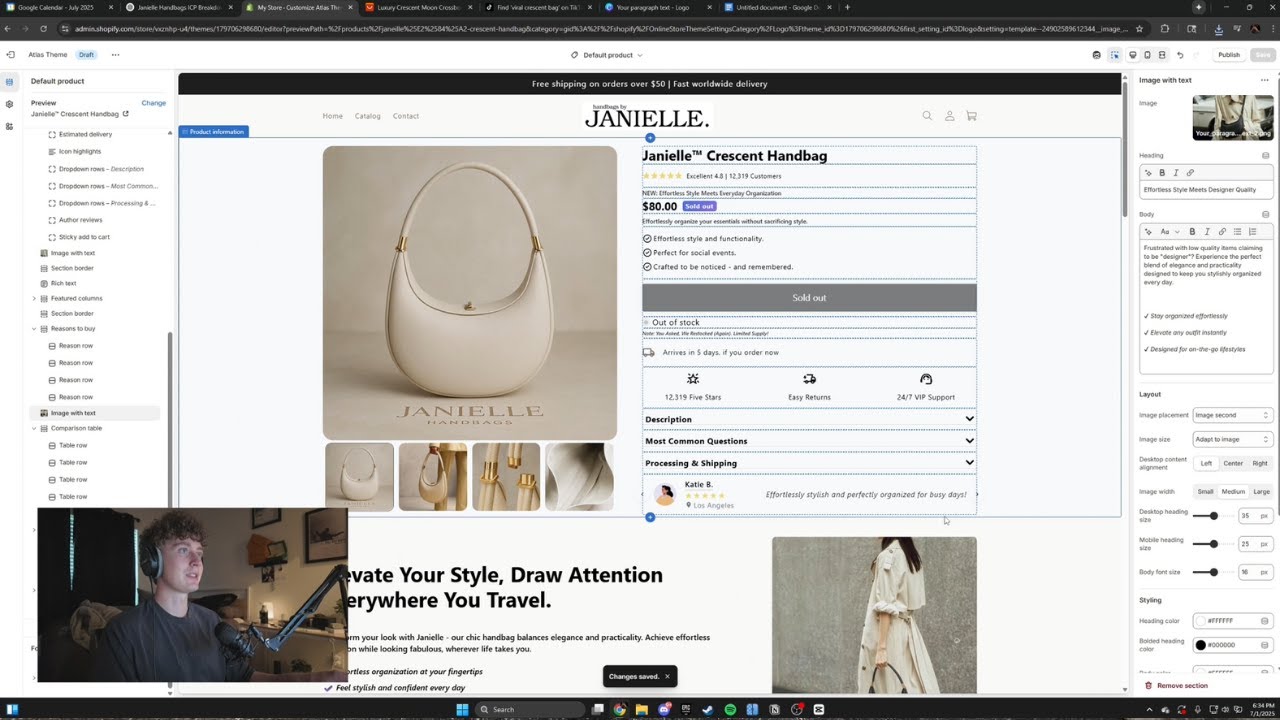1280x720 pixels.
Task: Adjust the Desktop heading size slider
Action: click(1213, 516)
